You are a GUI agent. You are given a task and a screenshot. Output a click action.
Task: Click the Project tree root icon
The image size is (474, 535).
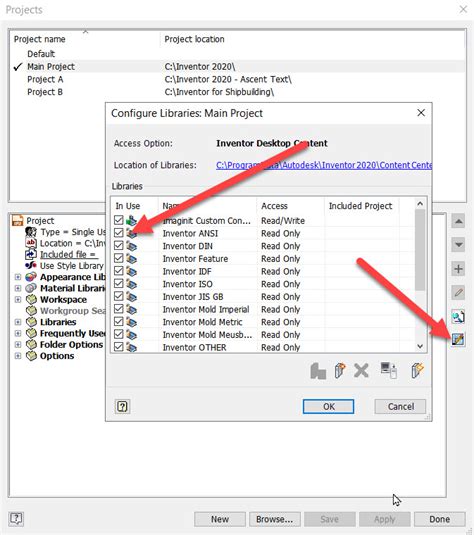pyautogui.click(x=17, y=220)
